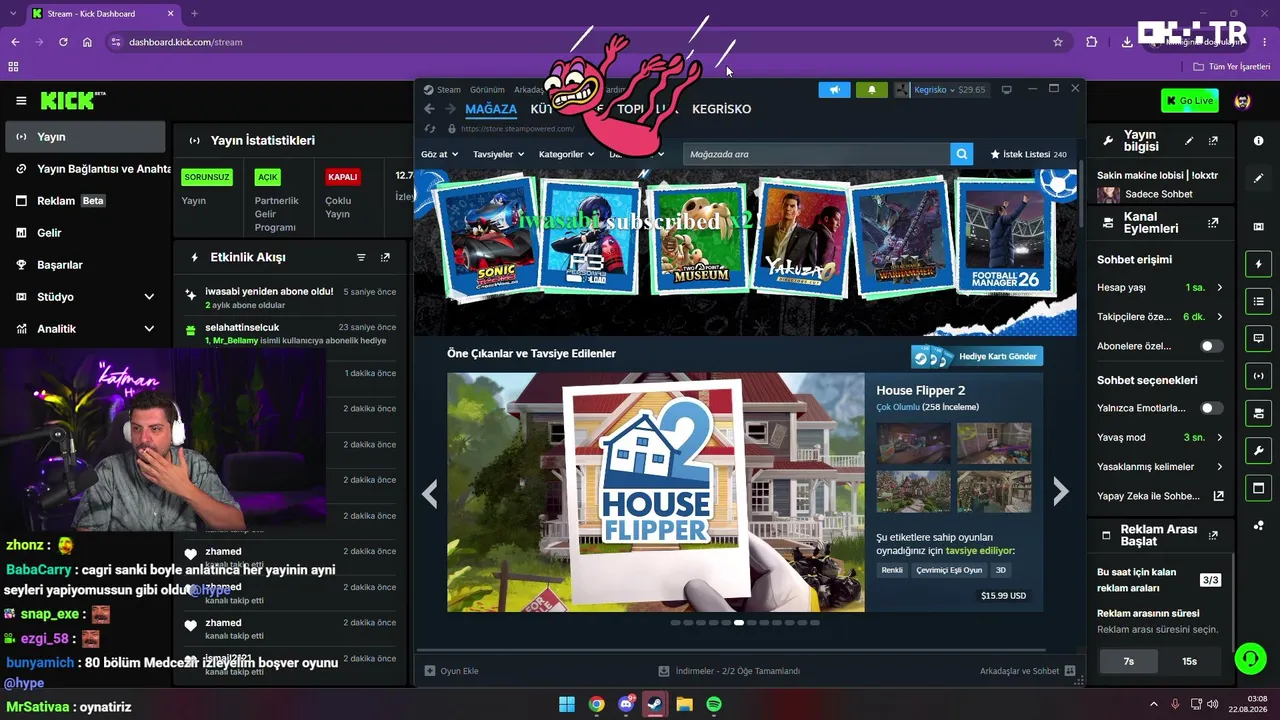Open the Göz at dropdown in Steam
The image size is (1280, 720).
(439, 154)
